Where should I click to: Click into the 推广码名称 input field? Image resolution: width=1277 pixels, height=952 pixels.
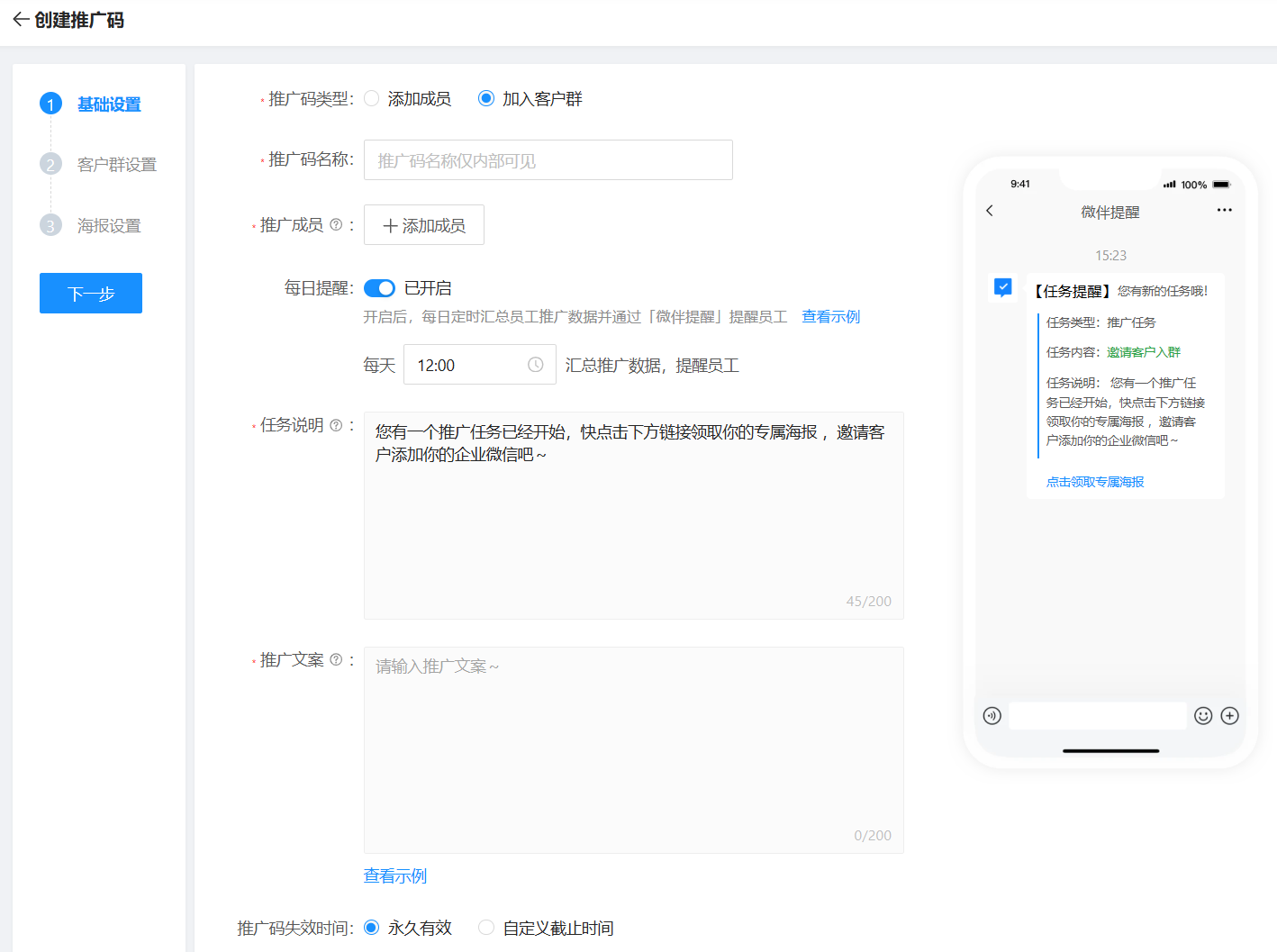pos(548,160)
